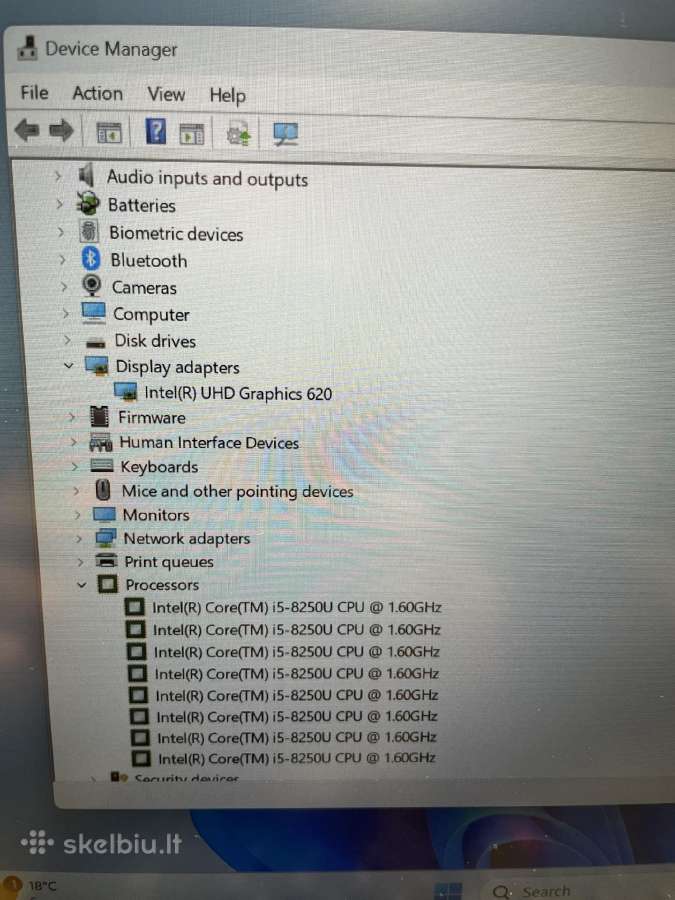This screenshot has width=675, height=900.
Task: Click the Batteries category icon
Action: (x=88, y=203)
